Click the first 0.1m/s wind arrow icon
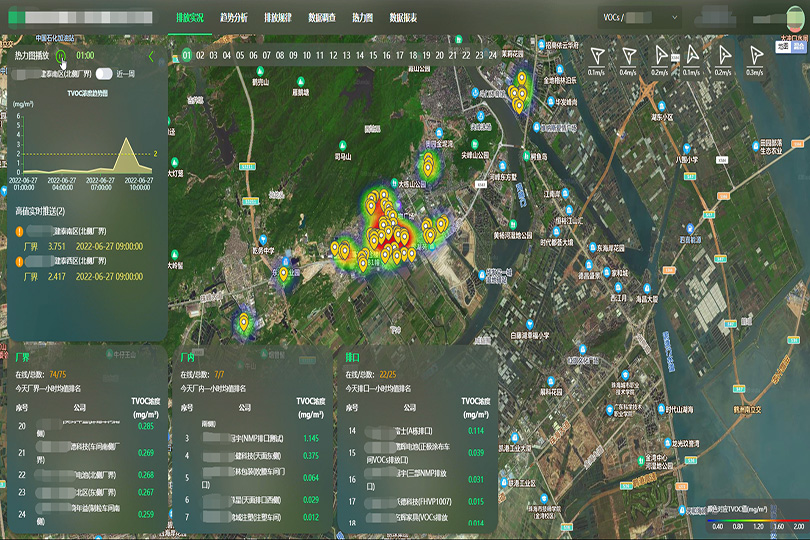 click(x=597, y=55)
